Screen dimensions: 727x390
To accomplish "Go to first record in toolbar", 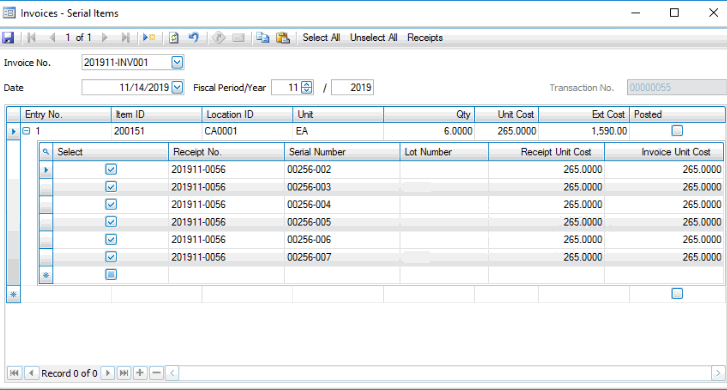I will point(32,38).
